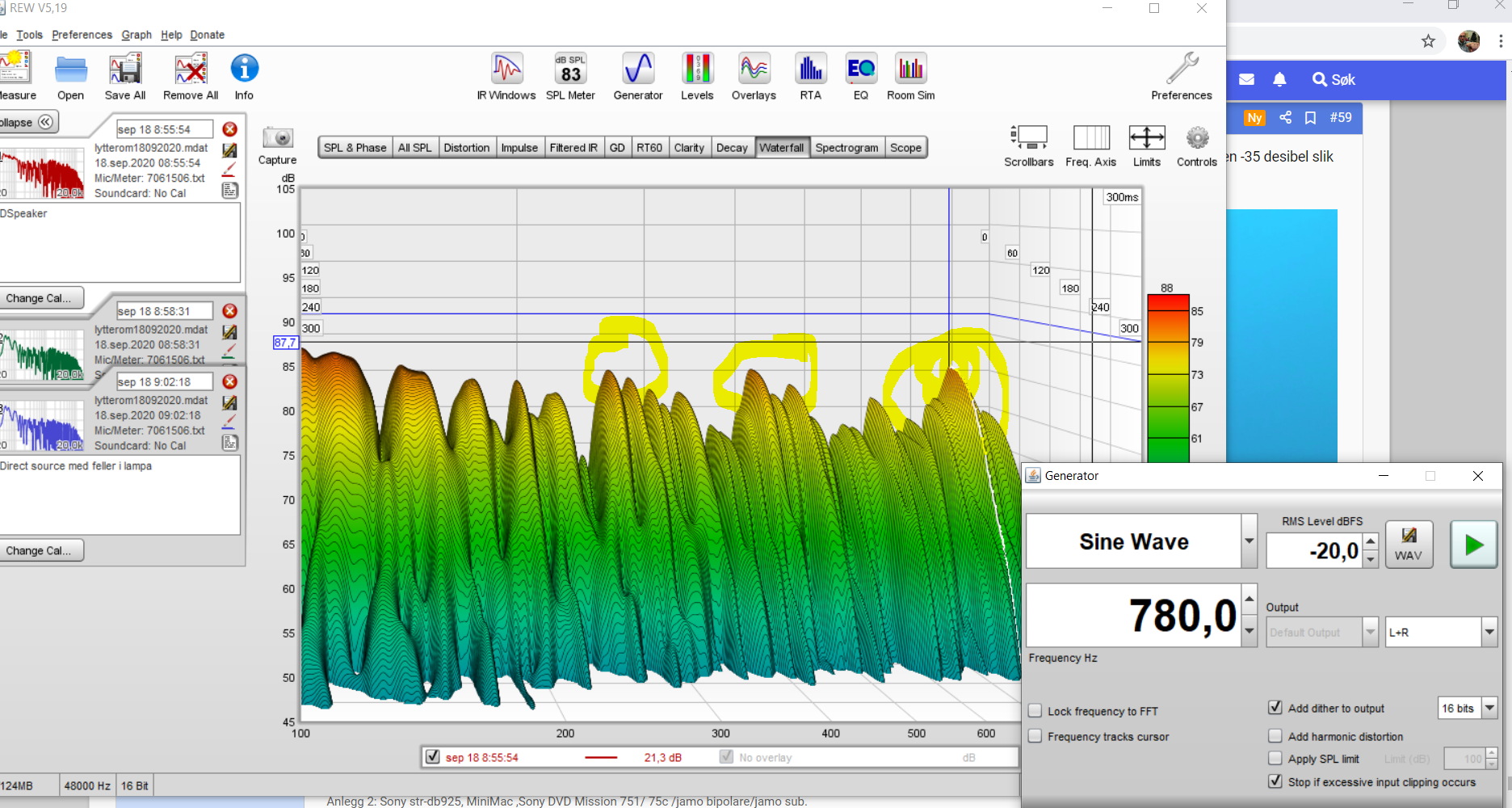Screen dimensions: 1512x808
Task: Open REW Preferences wrench icon
Action: tap(1182, 77)
